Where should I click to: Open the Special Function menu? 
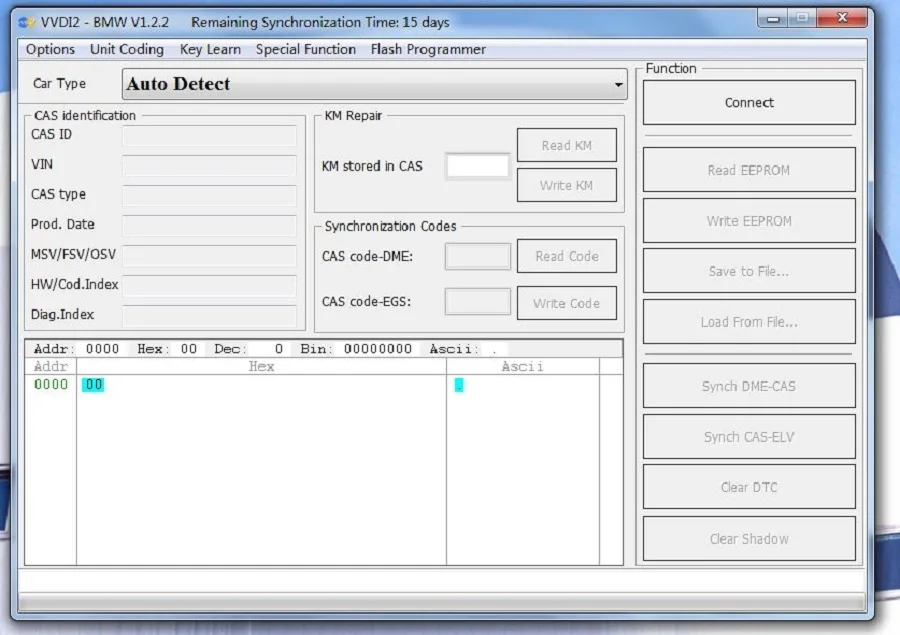point(305,49)
